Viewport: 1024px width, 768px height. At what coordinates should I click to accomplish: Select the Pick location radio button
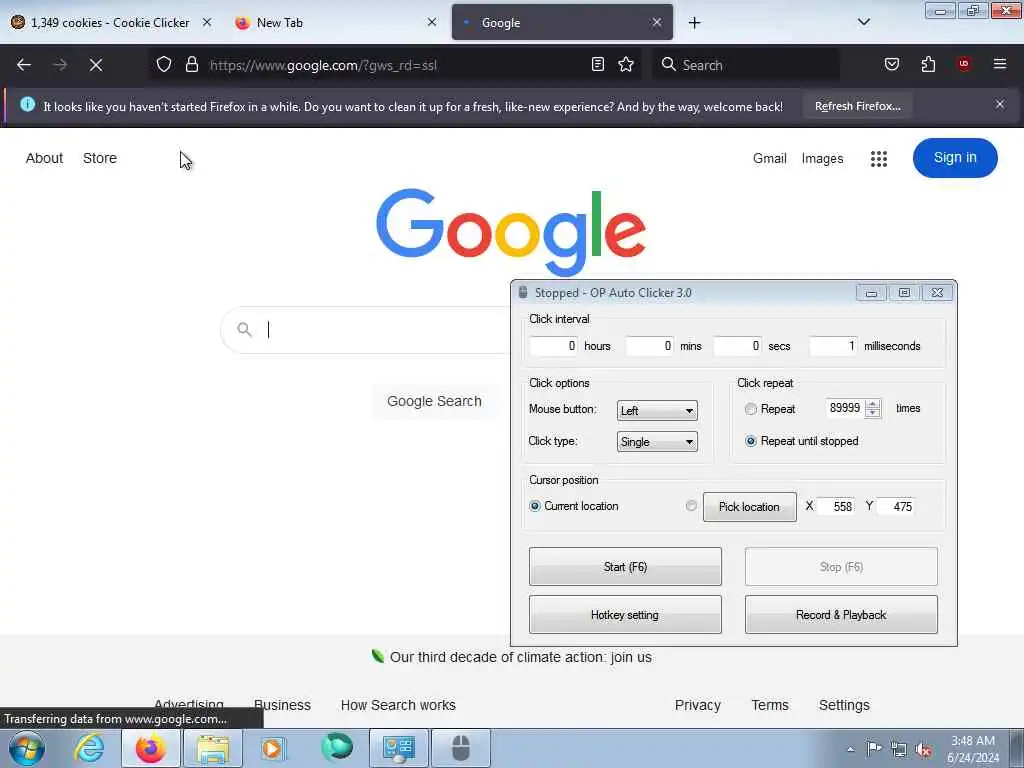click(691, 505)
